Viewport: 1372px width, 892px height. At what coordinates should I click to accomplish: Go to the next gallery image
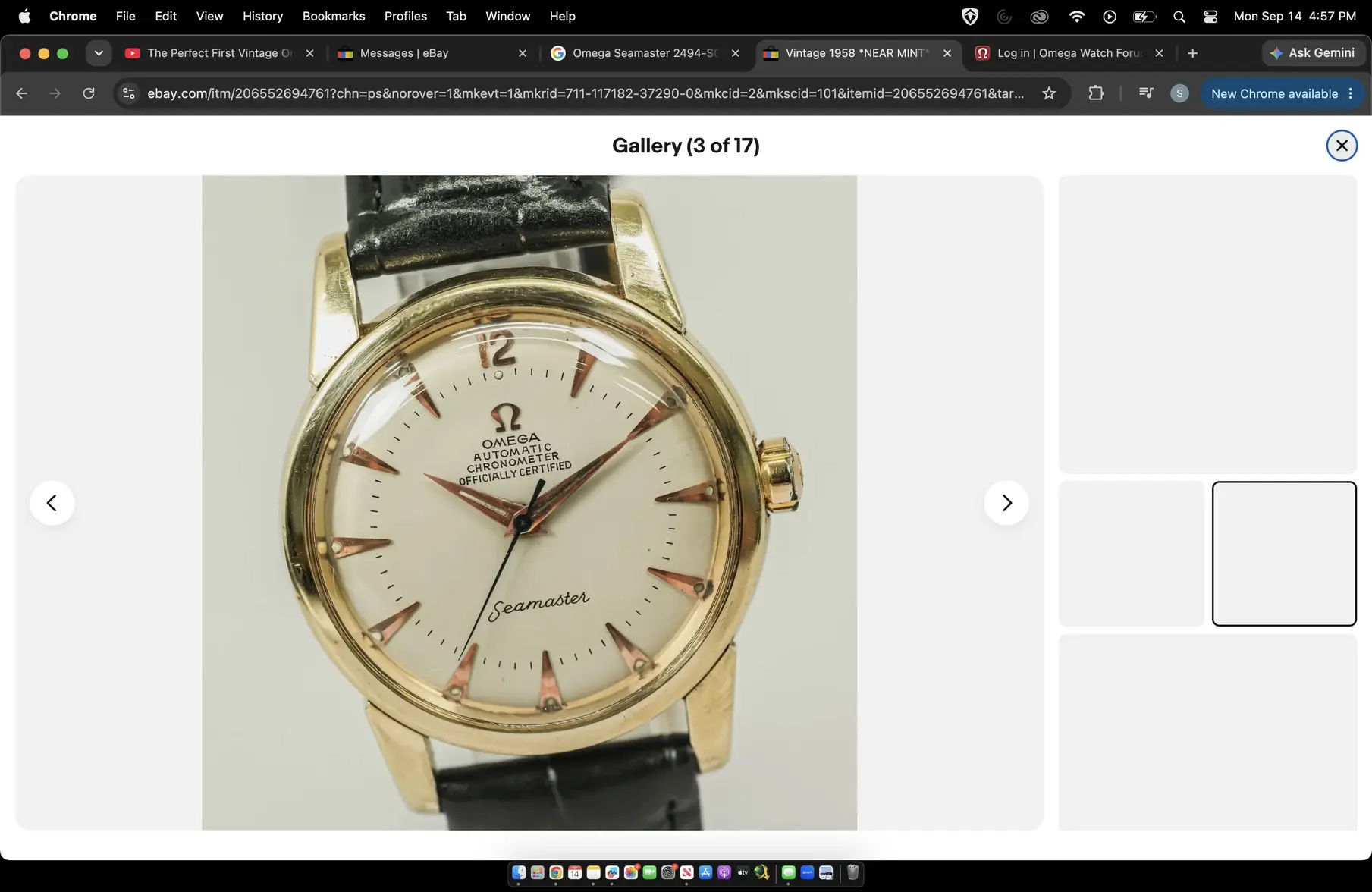1006,503
